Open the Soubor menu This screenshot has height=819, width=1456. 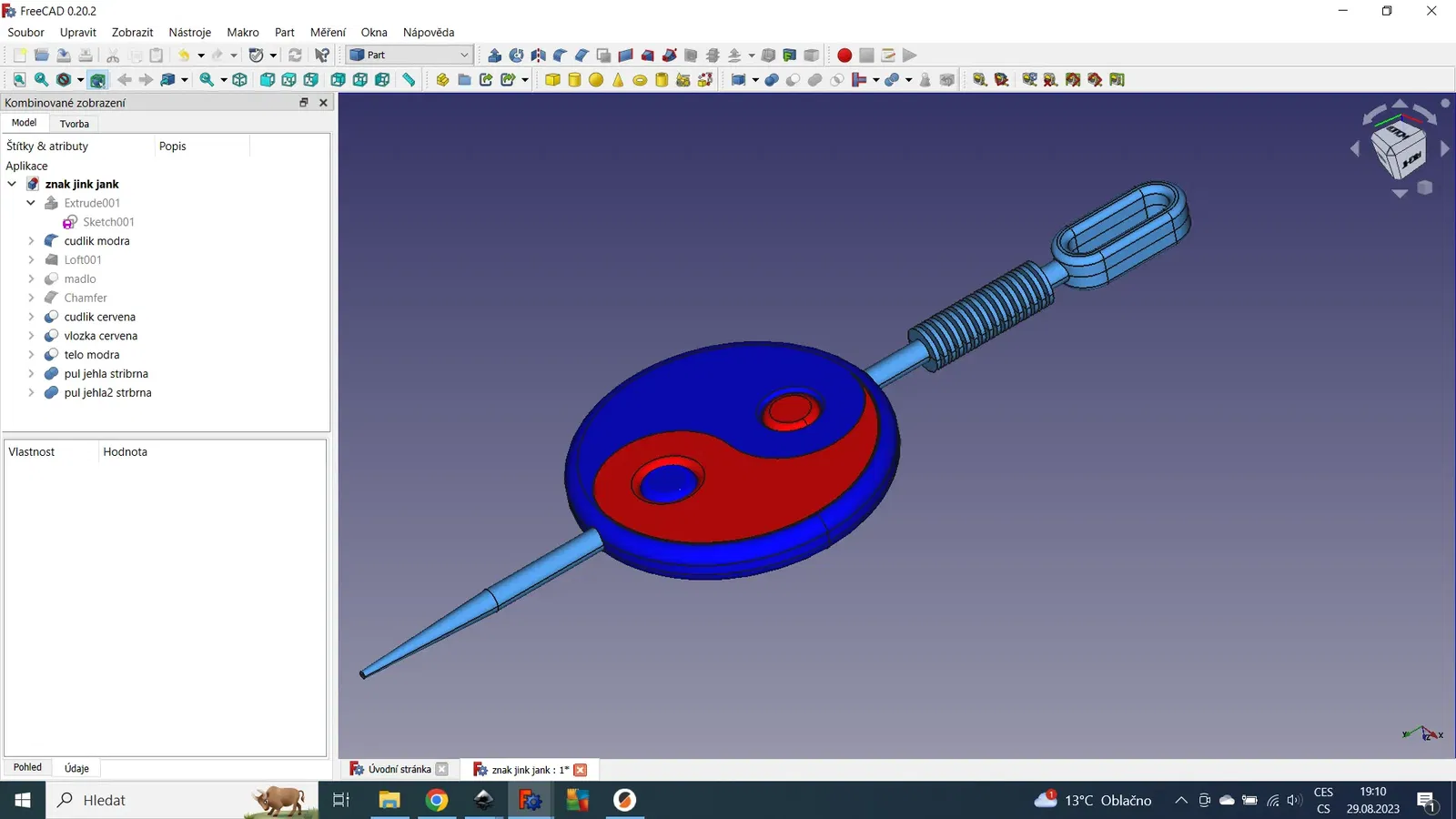click(25, 32)
